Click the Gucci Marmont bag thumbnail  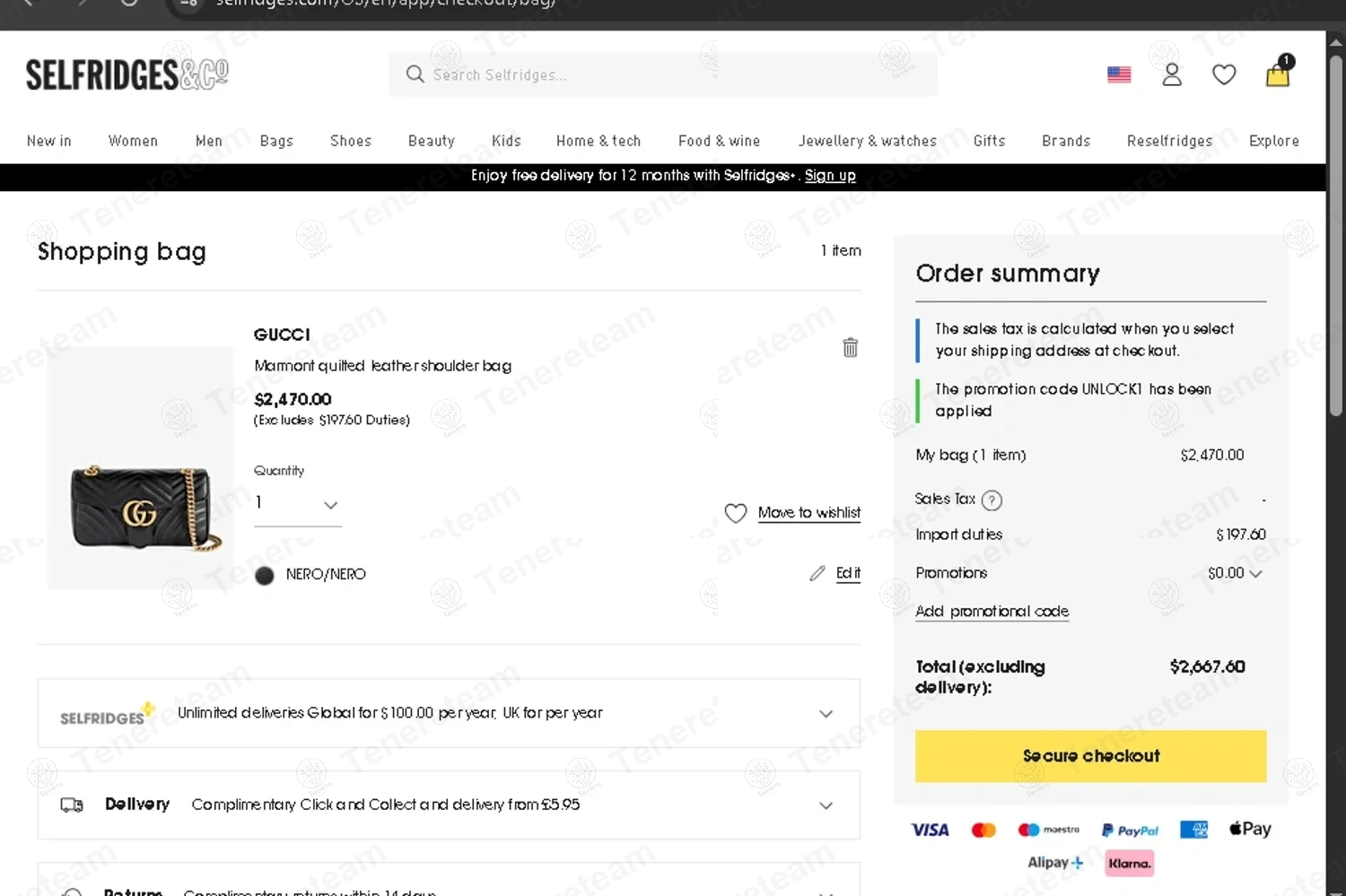point(144,507)
